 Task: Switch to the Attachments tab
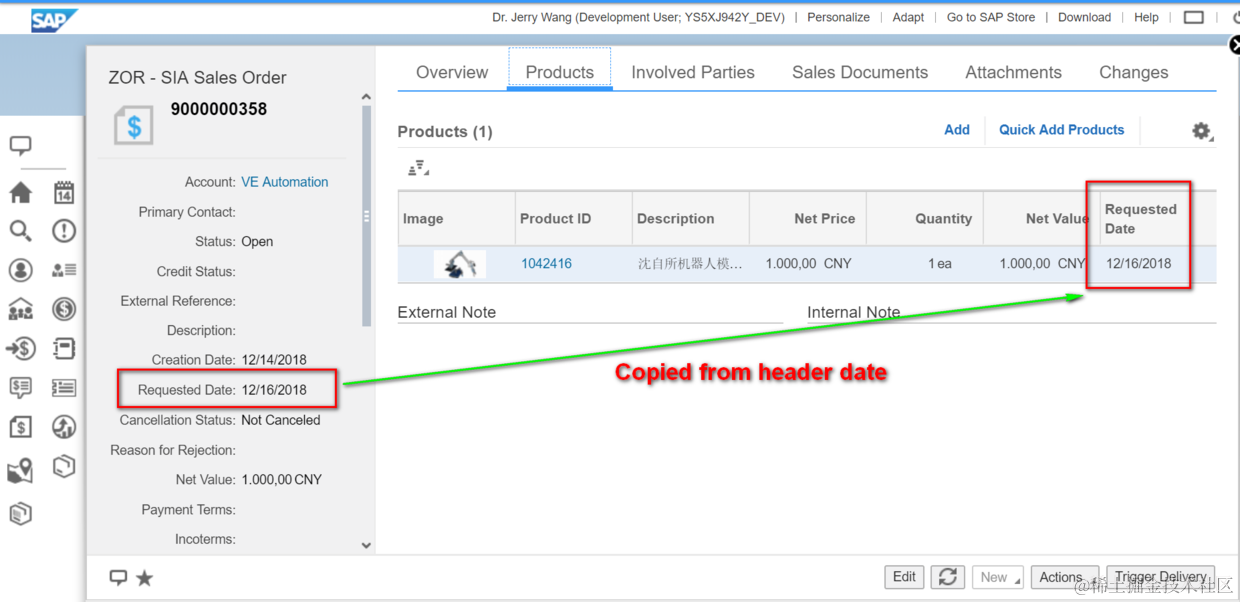coord(1013,72)
